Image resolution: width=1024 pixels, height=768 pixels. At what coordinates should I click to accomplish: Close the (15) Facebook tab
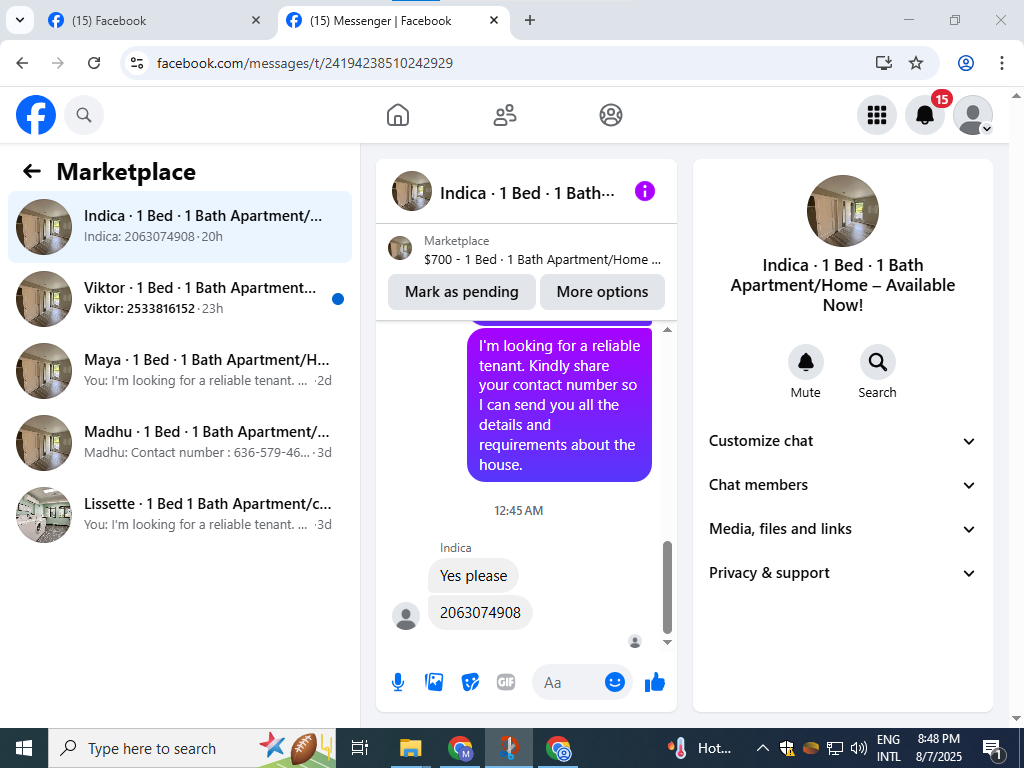[256, 20]
